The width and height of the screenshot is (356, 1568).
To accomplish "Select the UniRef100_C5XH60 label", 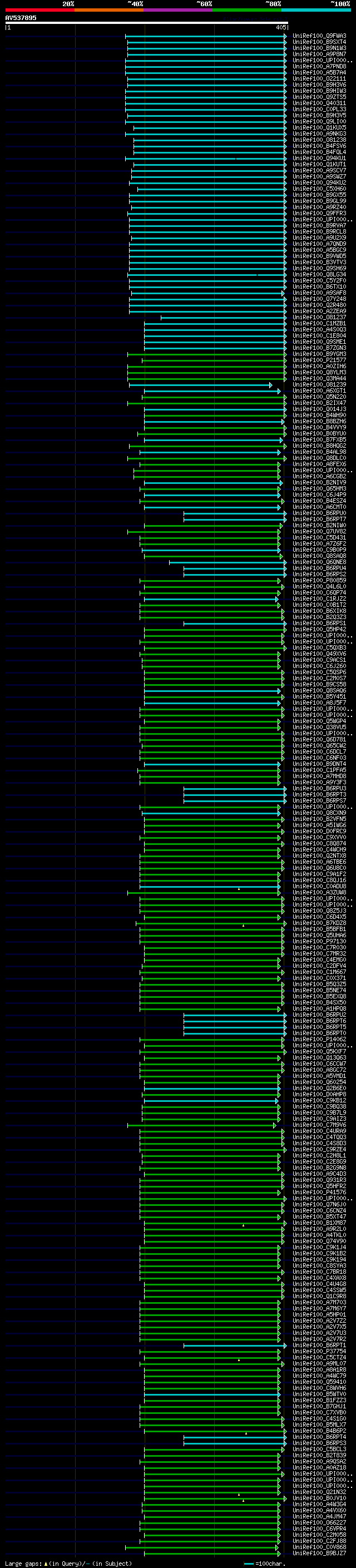I will 319,189.
